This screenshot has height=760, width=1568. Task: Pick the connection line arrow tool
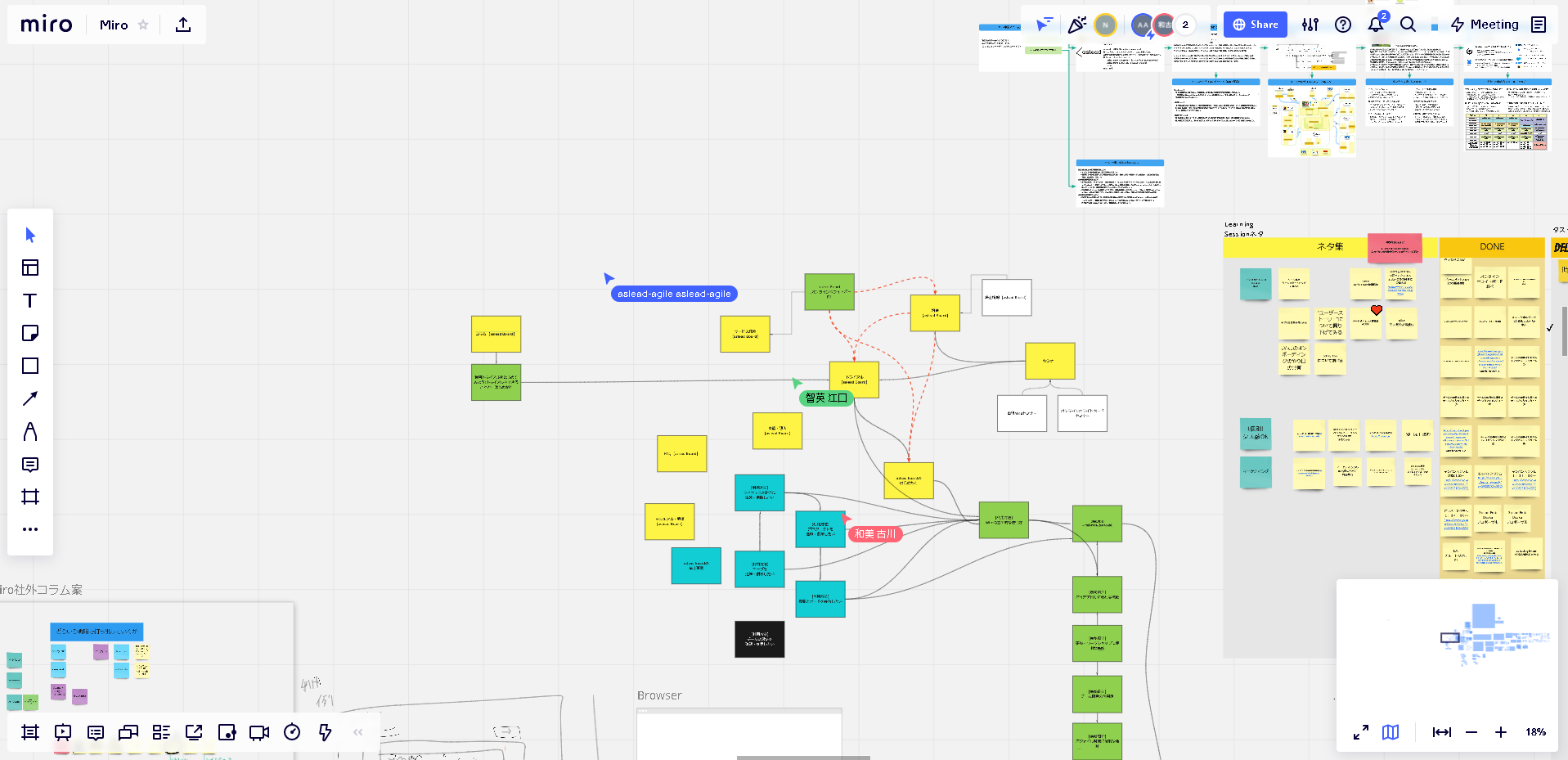30,398
